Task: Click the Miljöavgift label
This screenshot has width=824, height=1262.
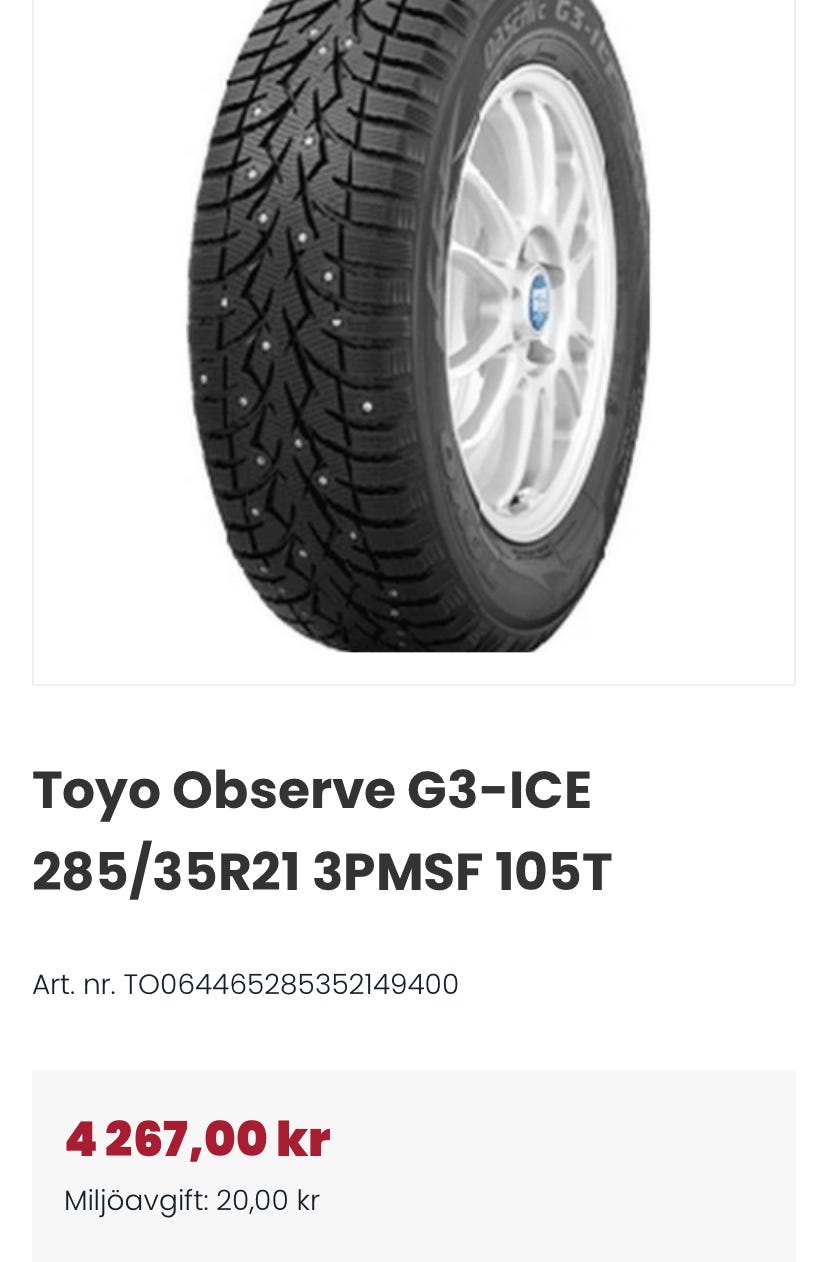Action: (136, 1201)
